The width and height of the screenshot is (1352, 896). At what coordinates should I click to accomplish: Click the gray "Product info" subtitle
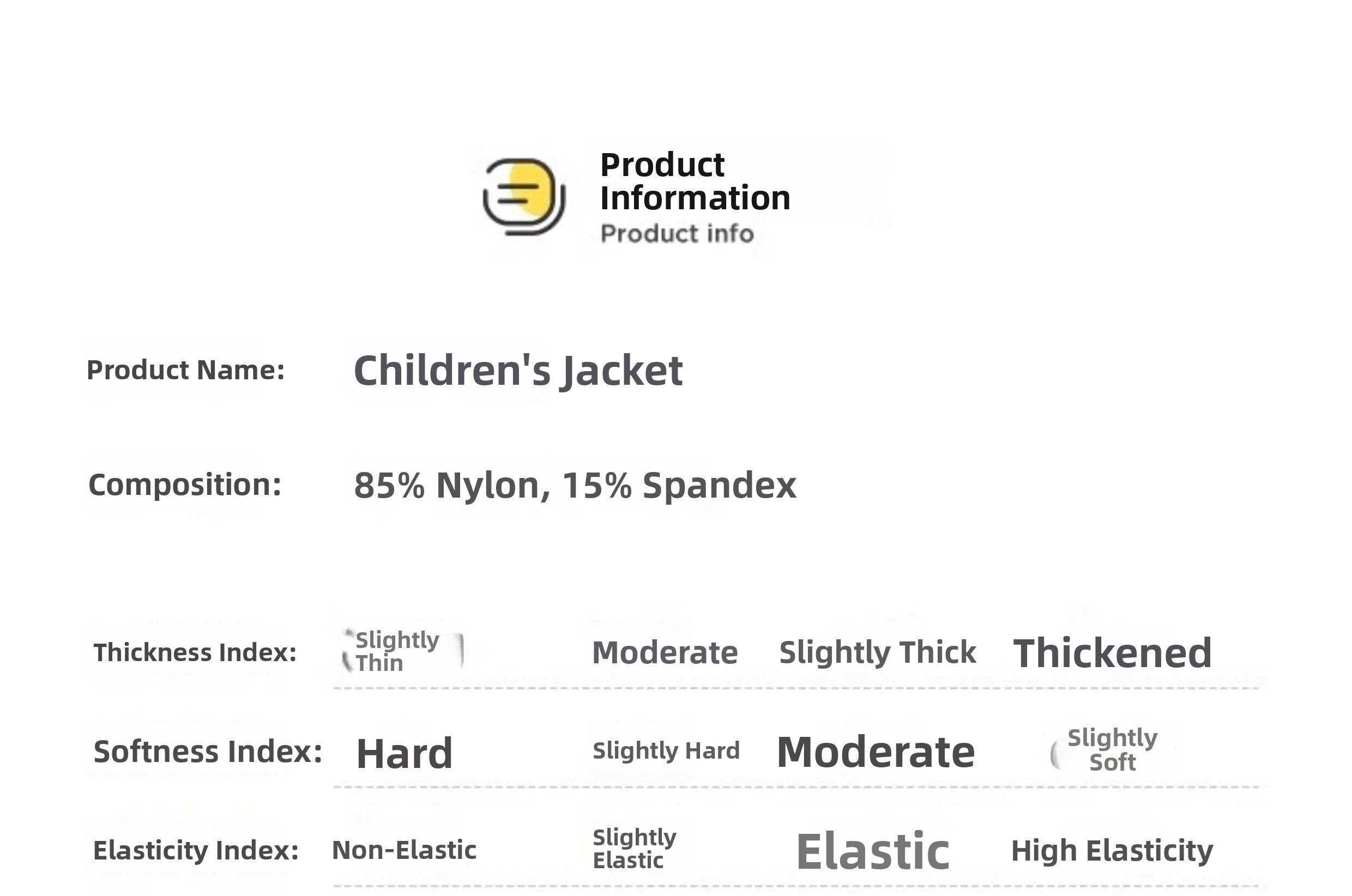point(677,234)
